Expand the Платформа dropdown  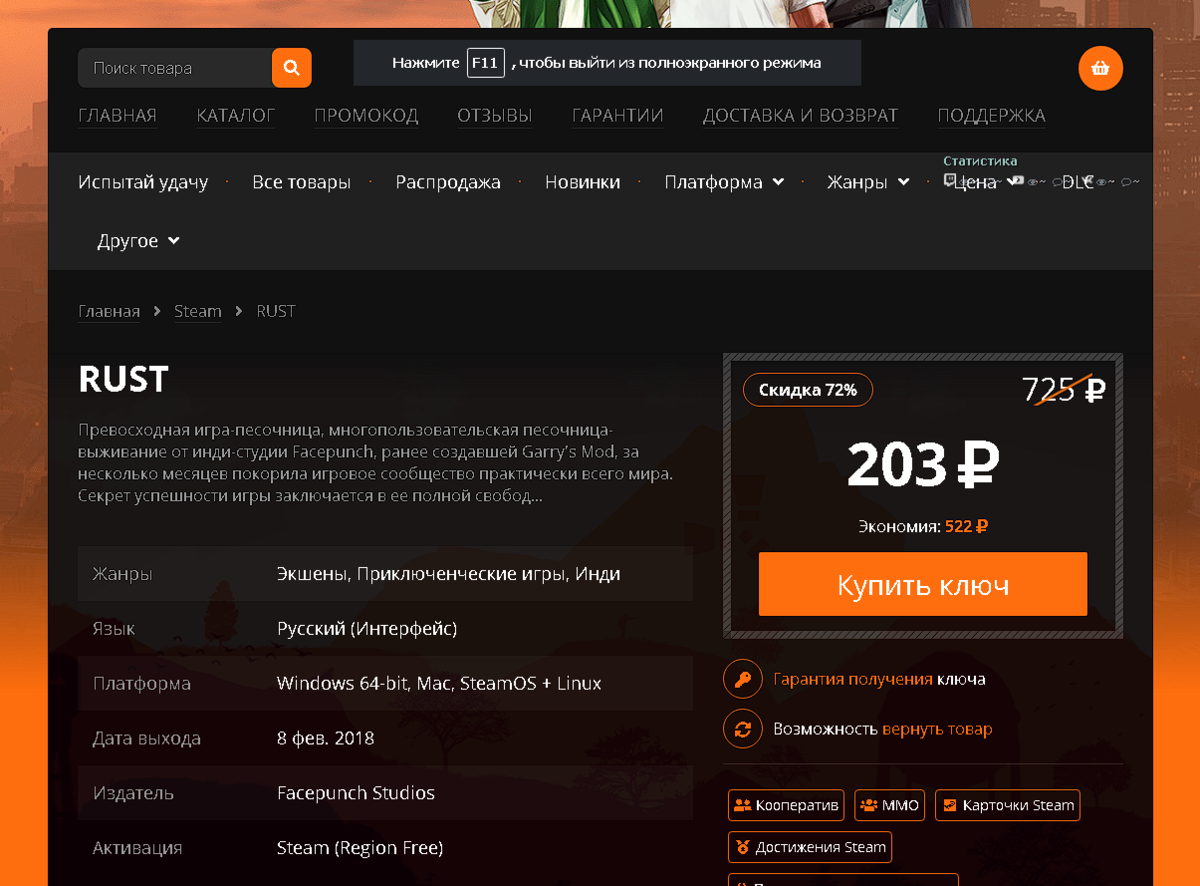[724, 182]
